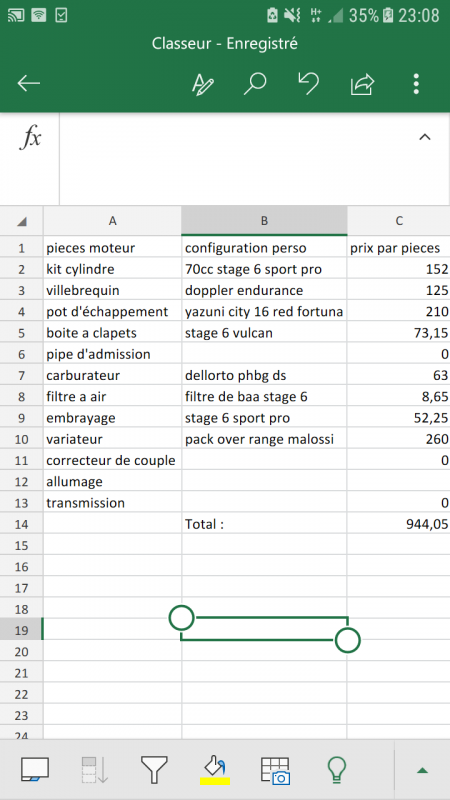
Task: Open the search magnifier tool
Action: click(x=255, y=84)
